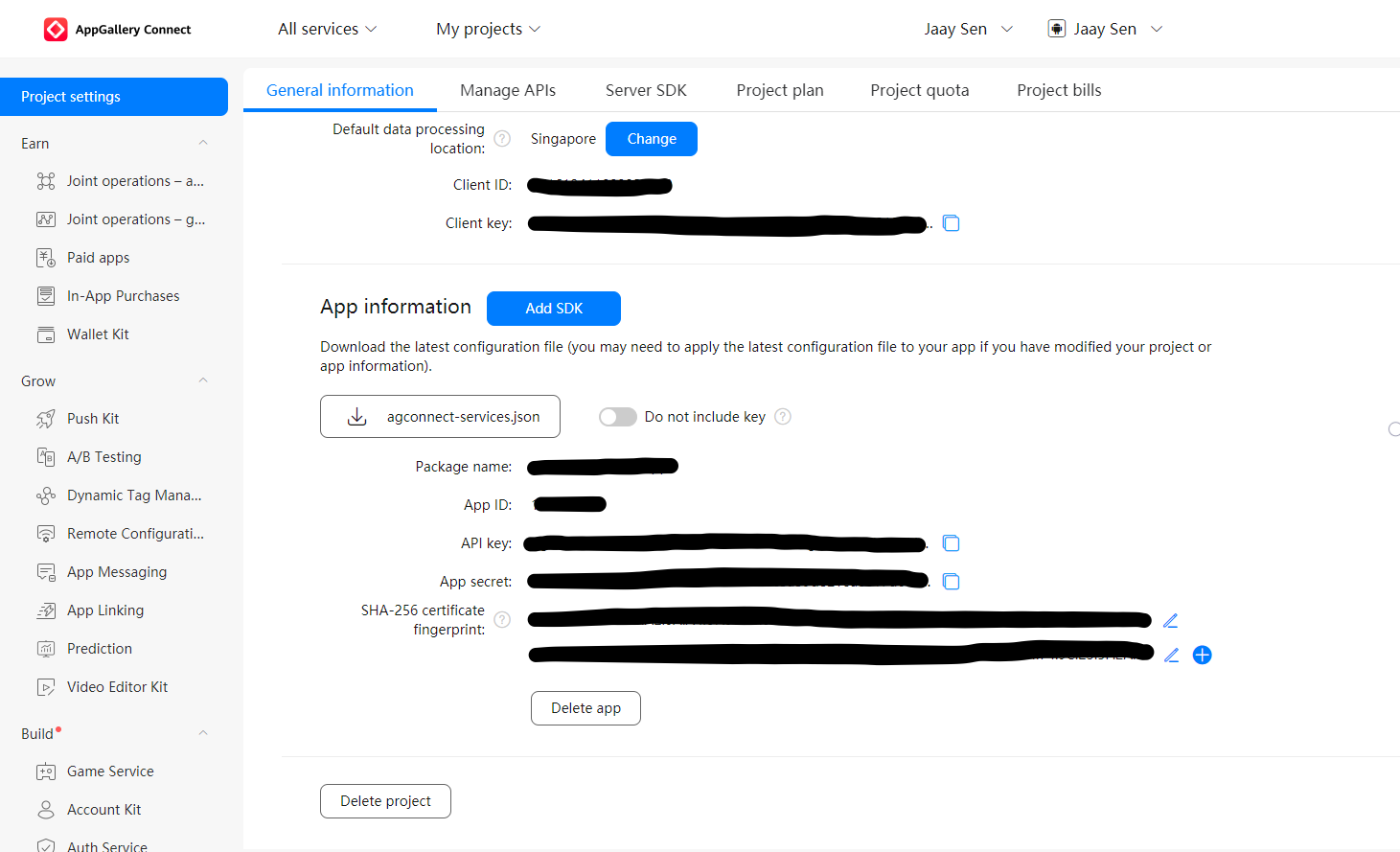
Task: Copy the Client key using the copy icon
Action: pos(951,222)
